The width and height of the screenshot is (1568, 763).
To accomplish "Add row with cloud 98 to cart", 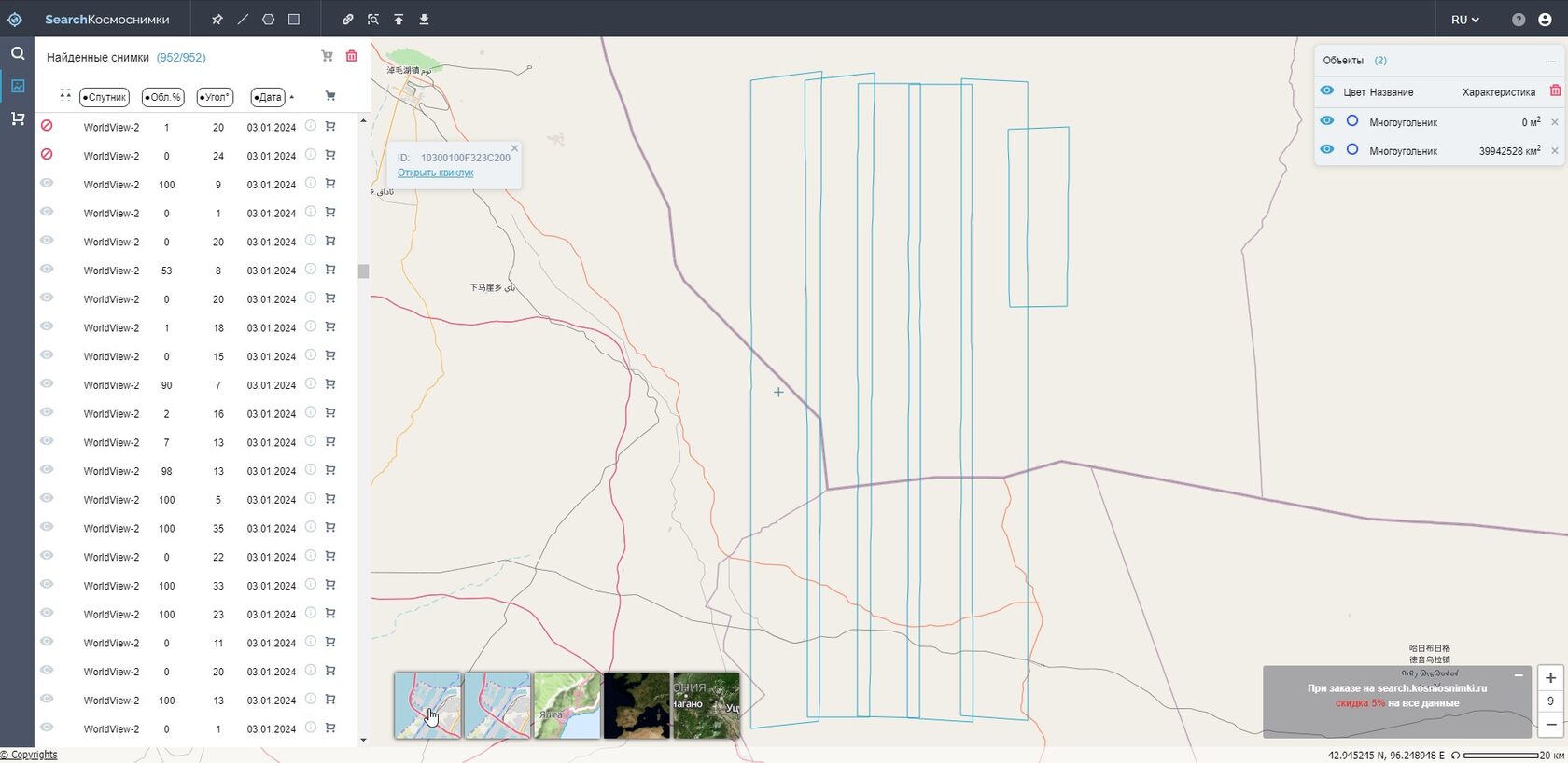I will point(330,470).
